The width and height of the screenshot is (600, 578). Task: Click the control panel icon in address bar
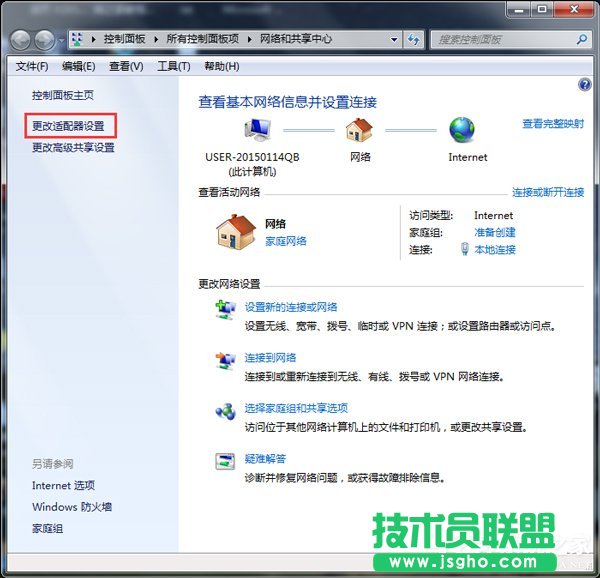coord(77,39)
